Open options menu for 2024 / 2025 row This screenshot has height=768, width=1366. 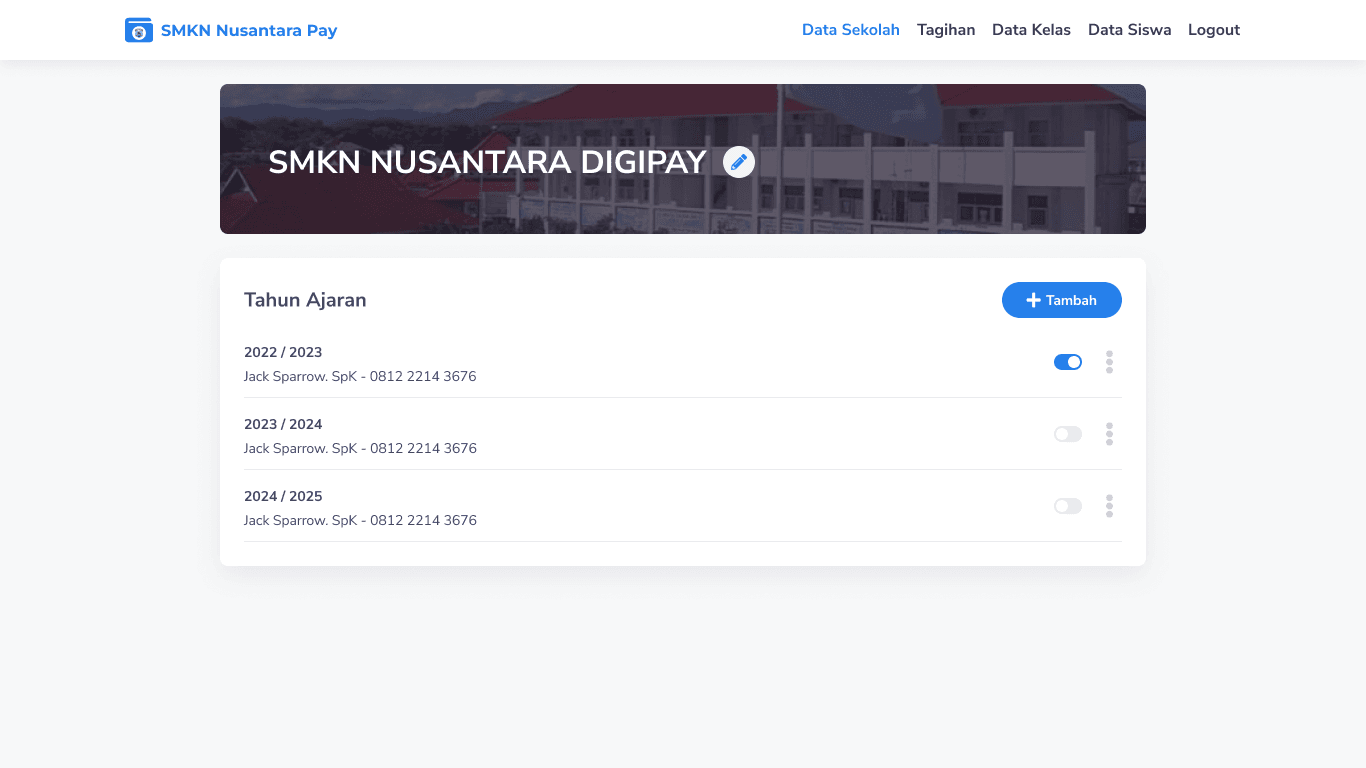click(1109, 506)
